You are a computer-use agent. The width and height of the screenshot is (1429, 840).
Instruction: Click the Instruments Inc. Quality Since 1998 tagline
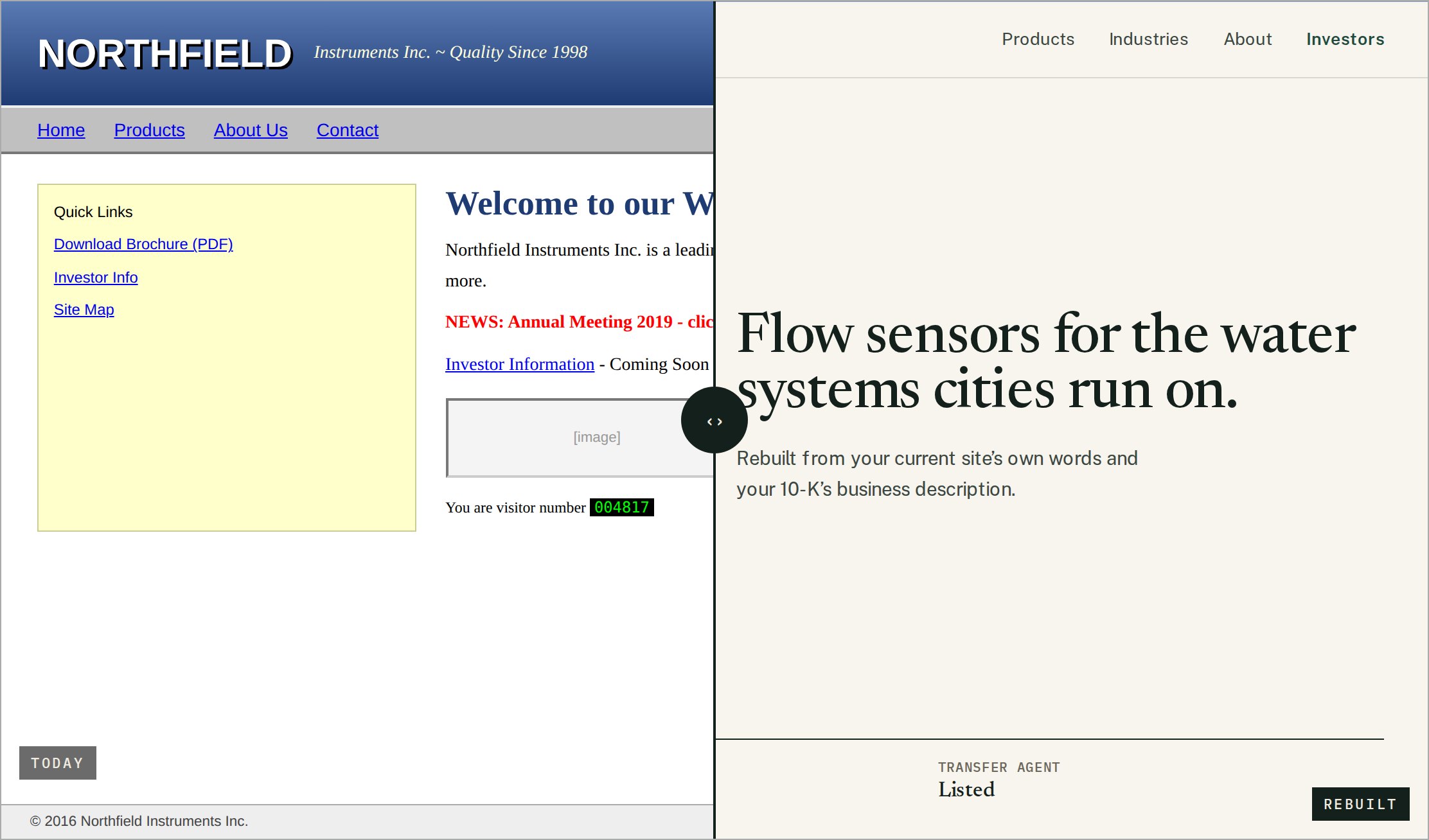point(450,52)
